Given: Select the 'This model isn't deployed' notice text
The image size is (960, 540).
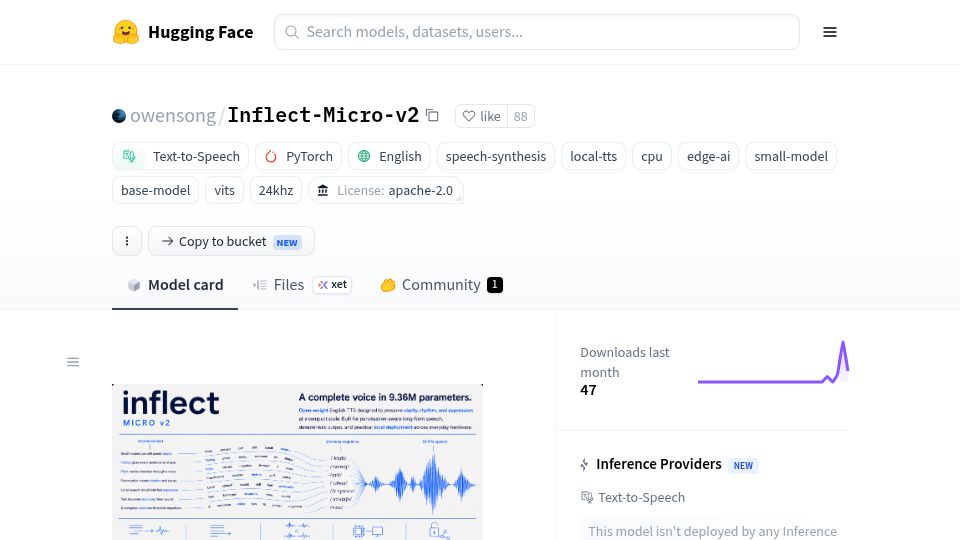Looking at the screenshot, I should (713, 531).
